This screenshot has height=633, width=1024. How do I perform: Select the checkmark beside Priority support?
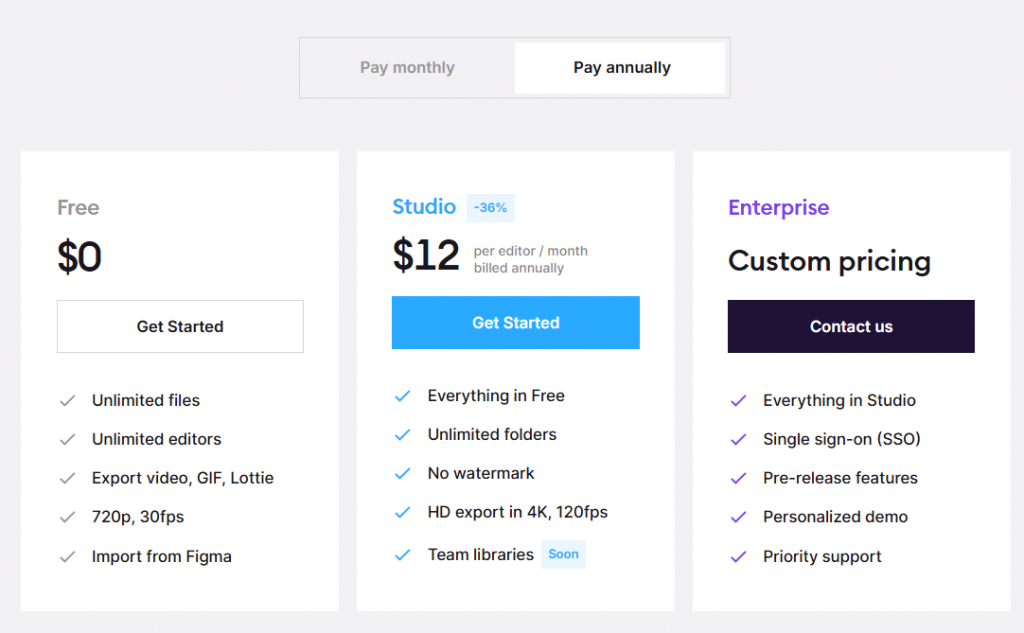point(738,556)
